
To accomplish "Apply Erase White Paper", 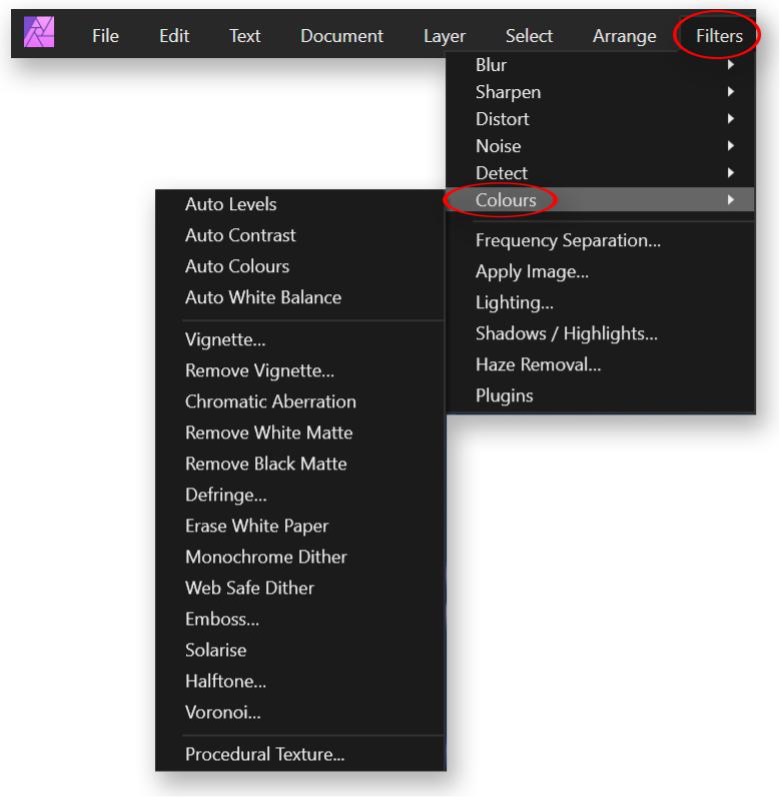I will [x=258, y=527].
